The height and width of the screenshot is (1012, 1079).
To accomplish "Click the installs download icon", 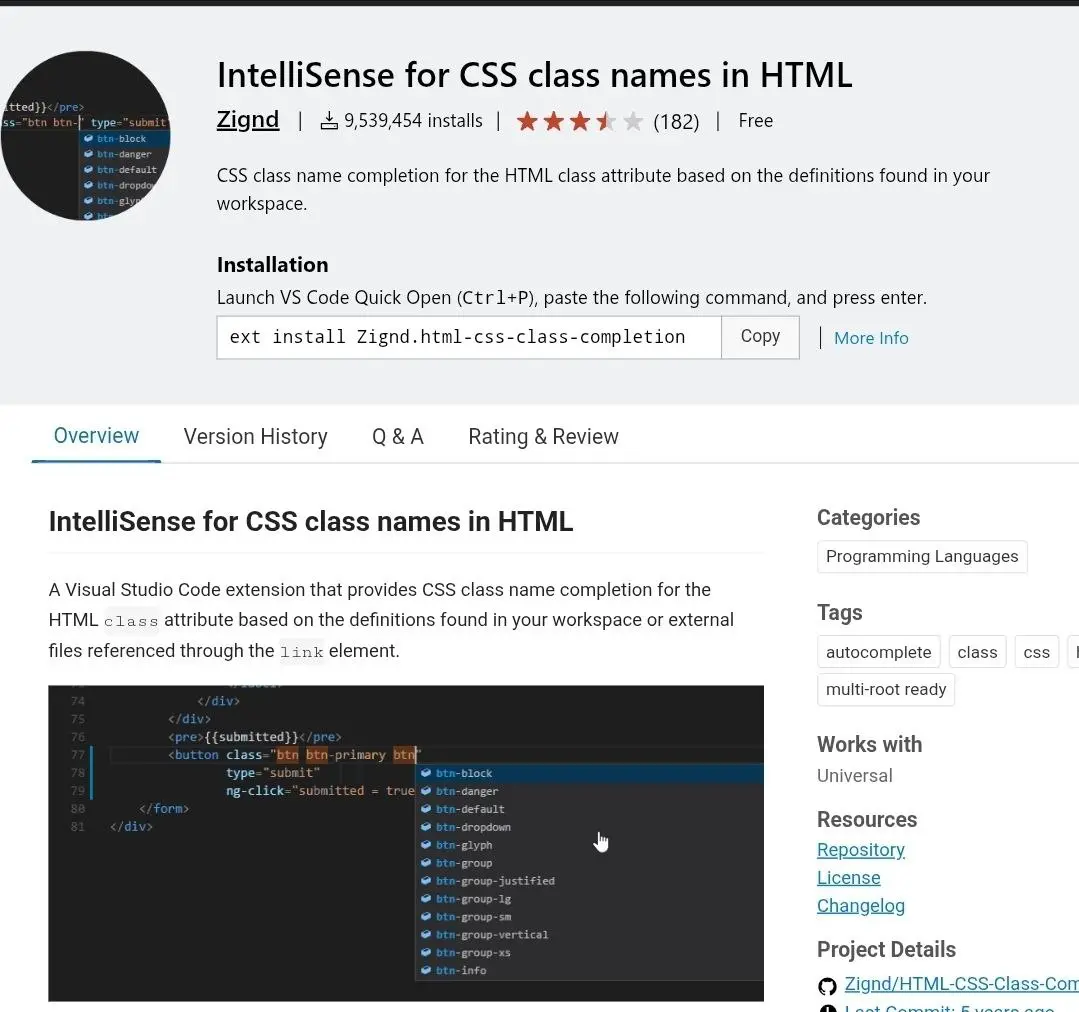I will [x=329, y=120].
